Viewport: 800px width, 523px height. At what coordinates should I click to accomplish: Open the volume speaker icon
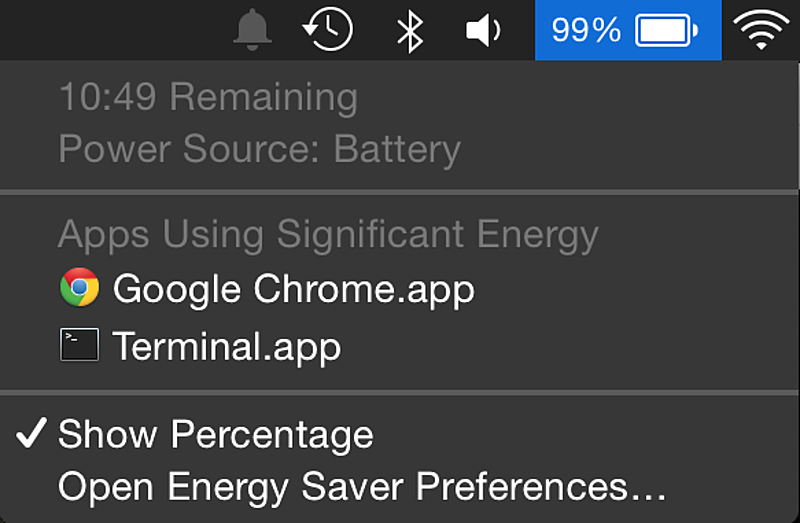click(483, 30)
